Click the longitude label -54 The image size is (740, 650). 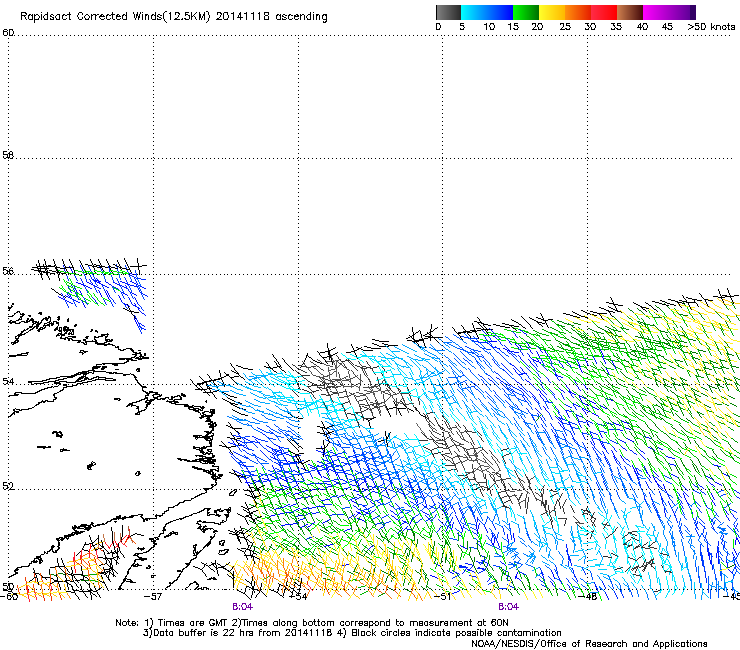tap(298, 597)
